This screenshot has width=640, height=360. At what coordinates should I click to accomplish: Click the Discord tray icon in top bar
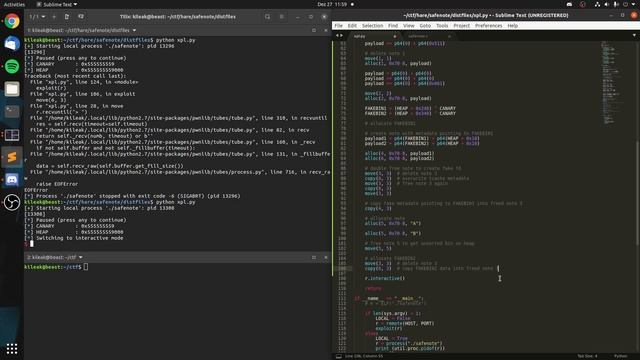[x=569, y=4]
